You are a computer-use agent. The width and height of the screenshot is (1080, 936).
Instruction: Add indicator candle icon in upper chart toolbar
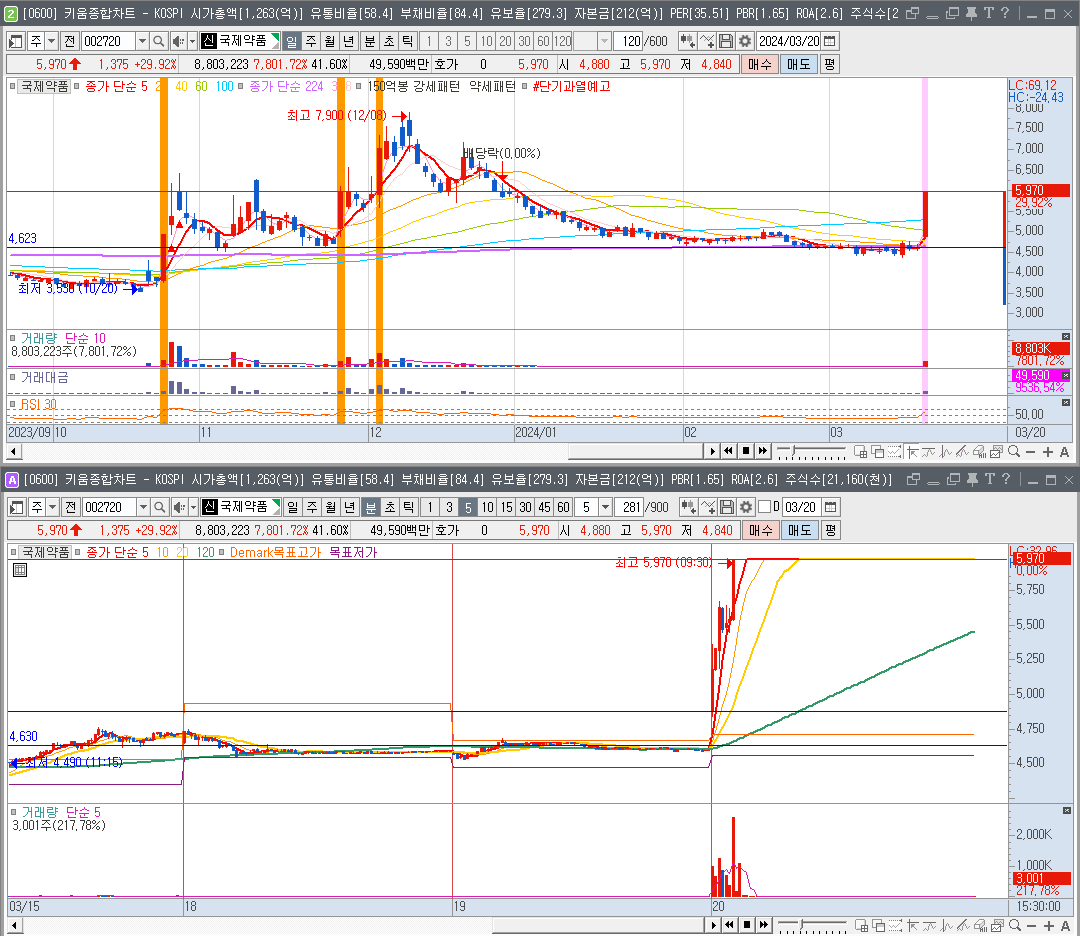687,41
